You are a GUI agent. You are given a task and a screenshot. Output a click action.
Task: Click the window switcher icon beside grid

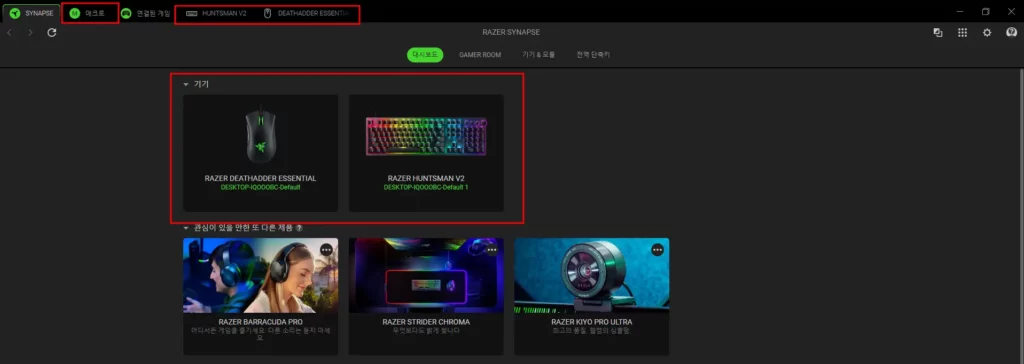tap(938, 33)
